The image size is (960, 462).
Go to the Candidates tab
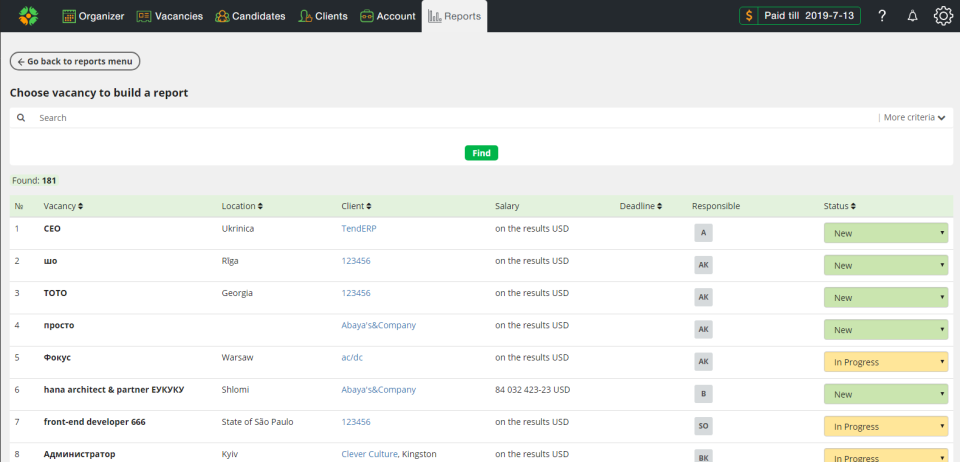[x=250, y=17]
